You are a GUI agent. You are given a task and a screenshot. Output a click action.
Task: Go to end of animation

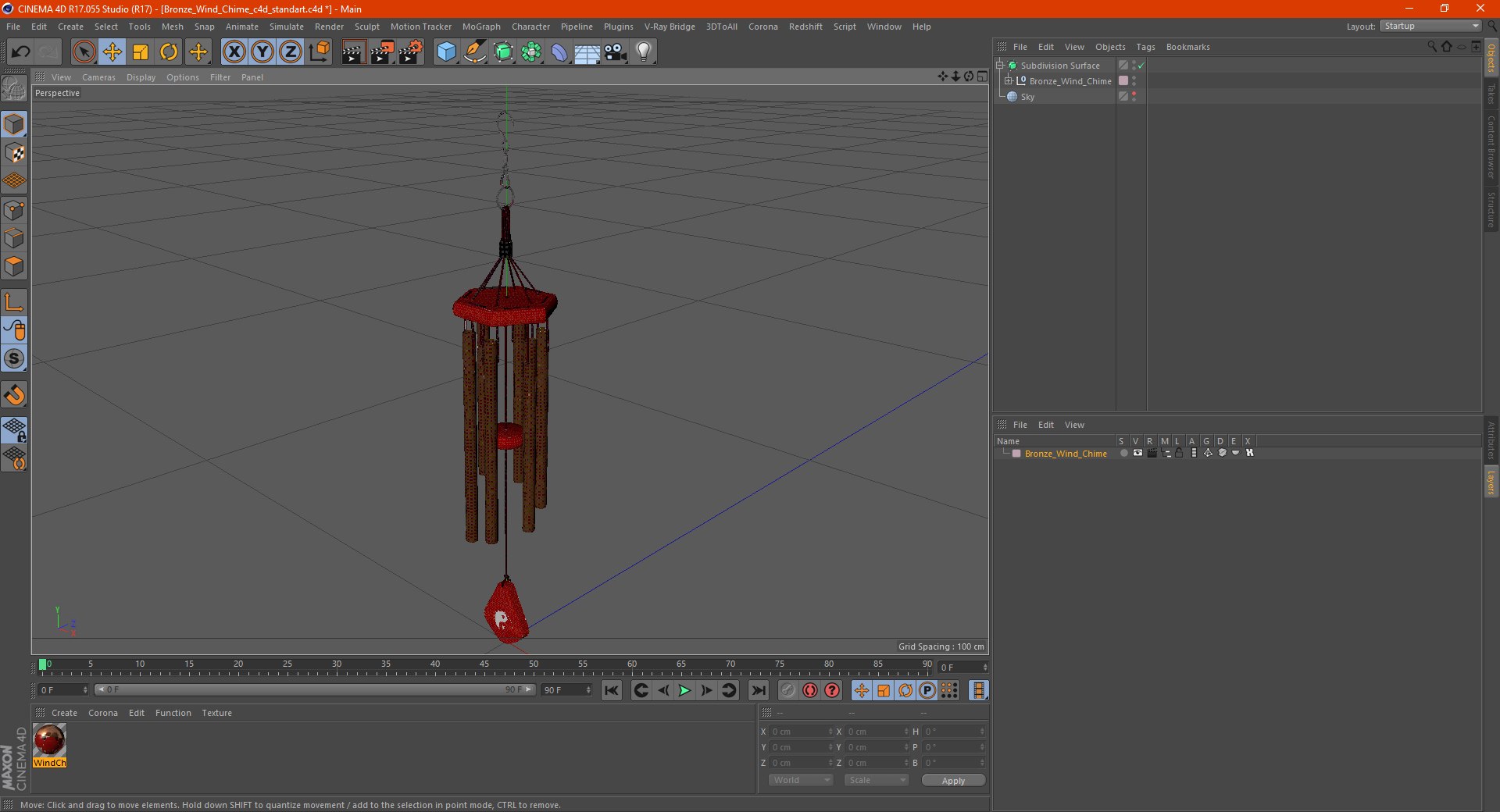click(758, 690)
